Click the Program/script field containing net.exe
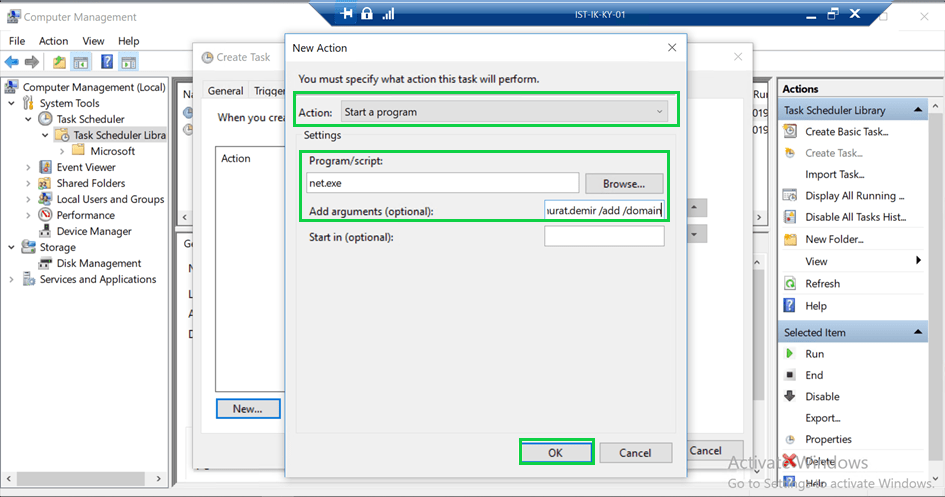 tap(442, 184)
